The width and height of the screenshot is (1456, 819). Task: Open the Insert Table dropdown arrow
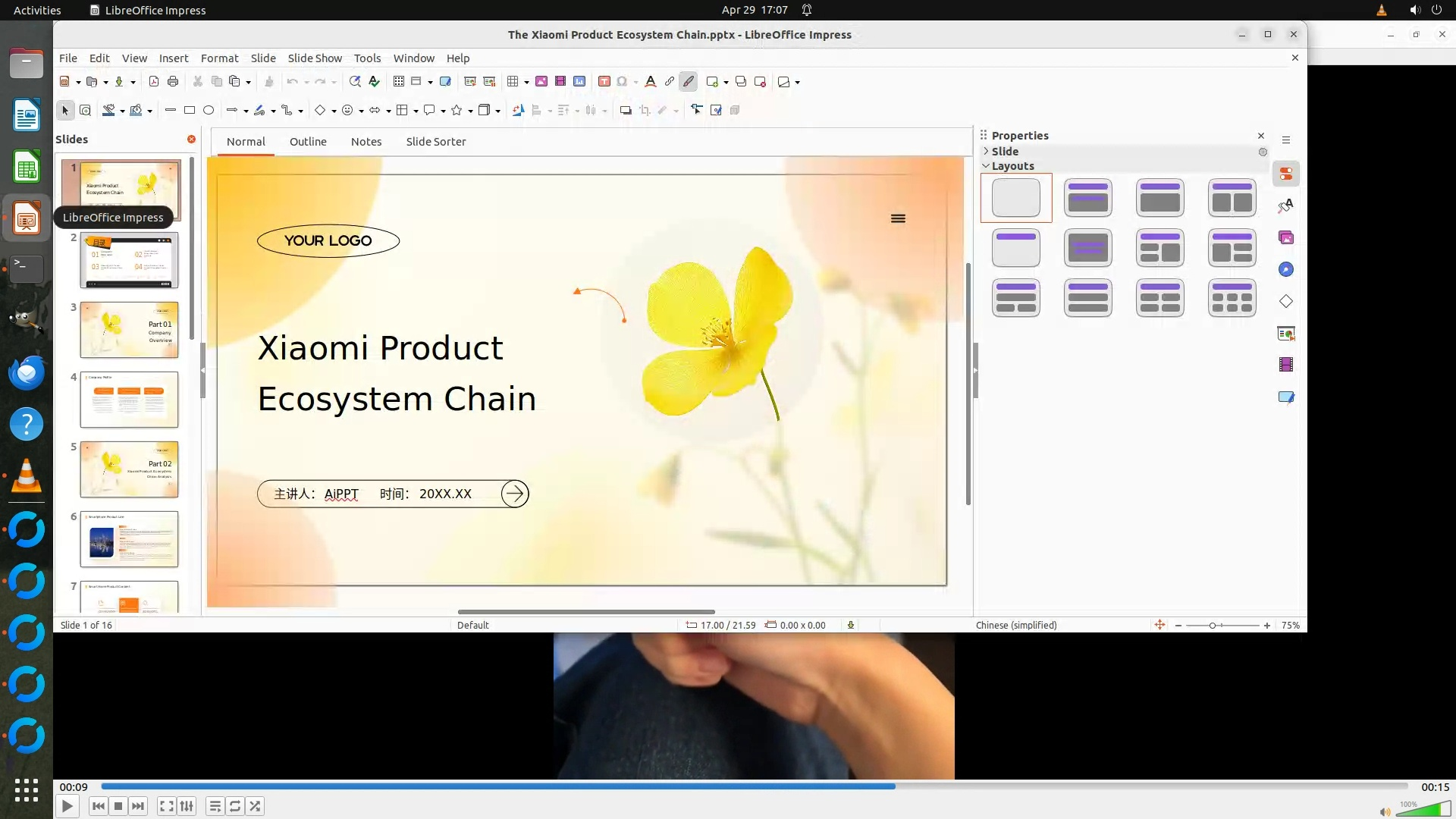(526, 83)
